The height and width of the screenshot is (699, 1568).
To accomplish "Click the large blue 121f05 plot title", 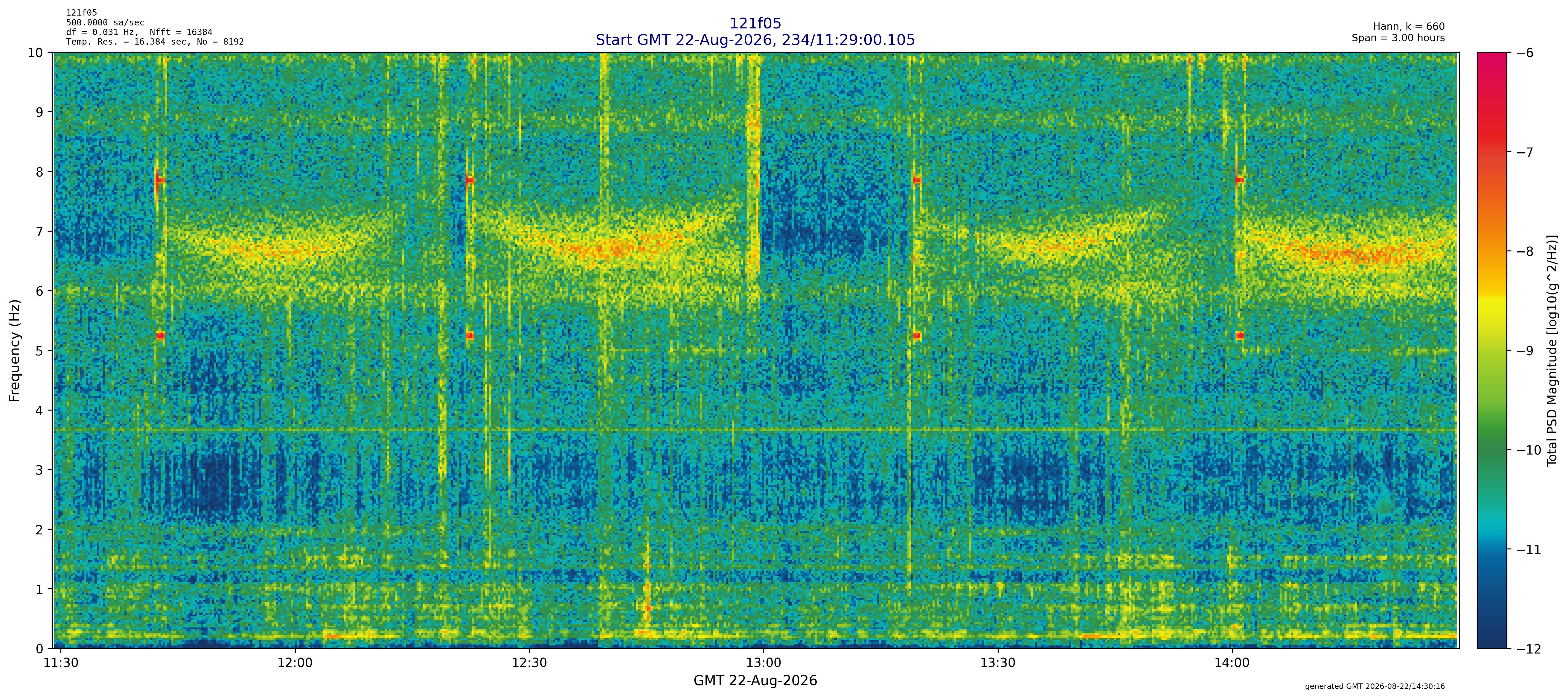I will (755, 24).
